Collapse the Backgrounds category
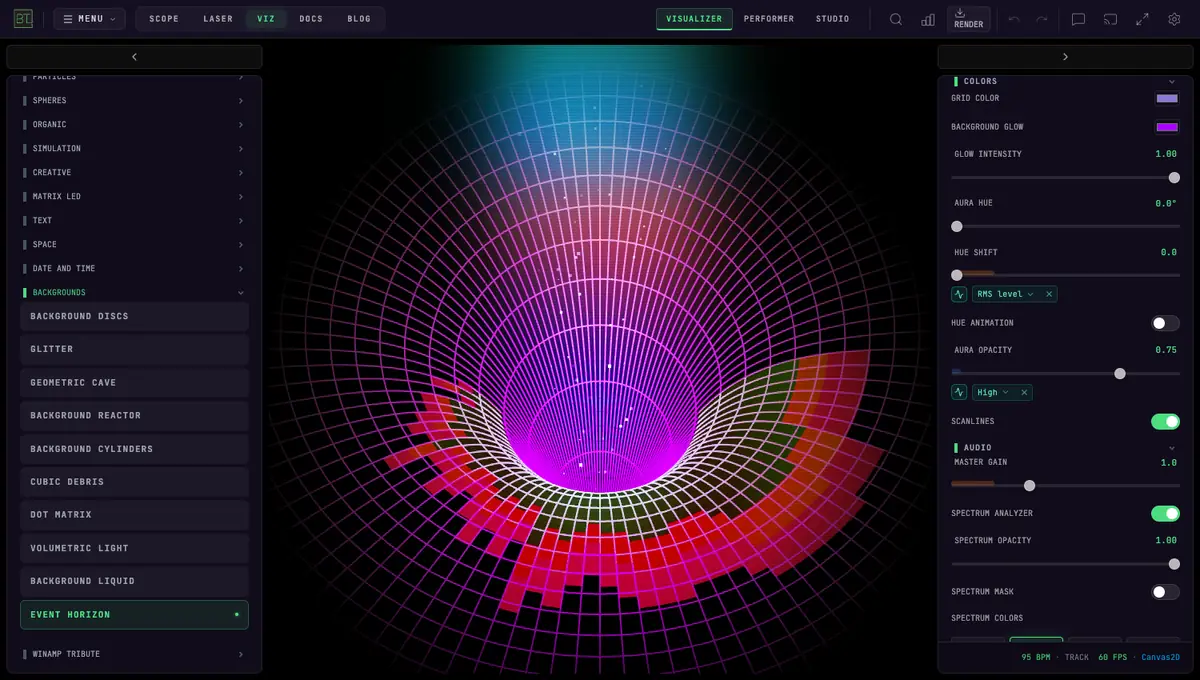Screen dimensions: 1200x680 point(134,292)
